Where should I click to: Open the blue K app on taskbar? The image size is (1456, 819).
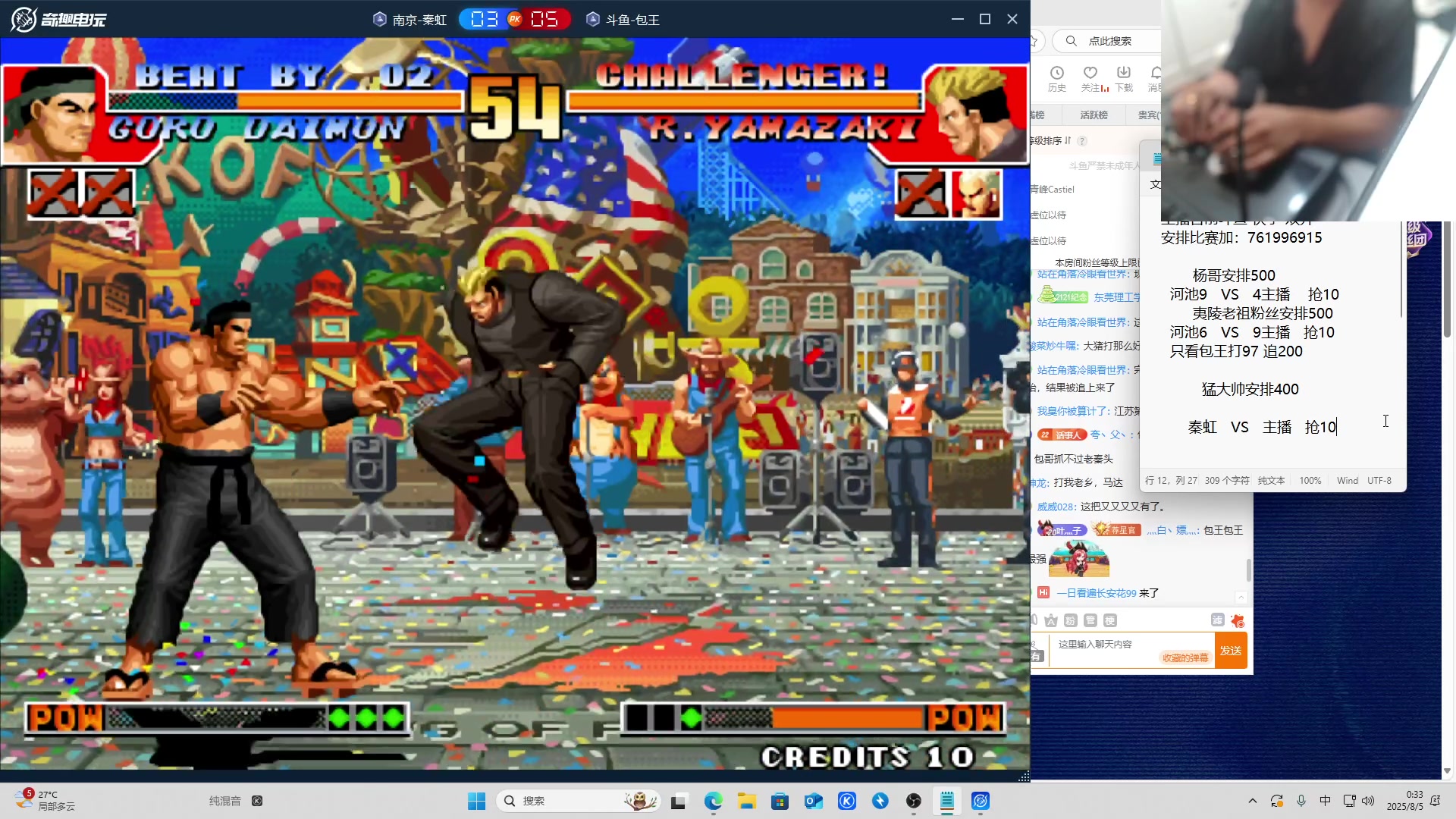point(847,801)
